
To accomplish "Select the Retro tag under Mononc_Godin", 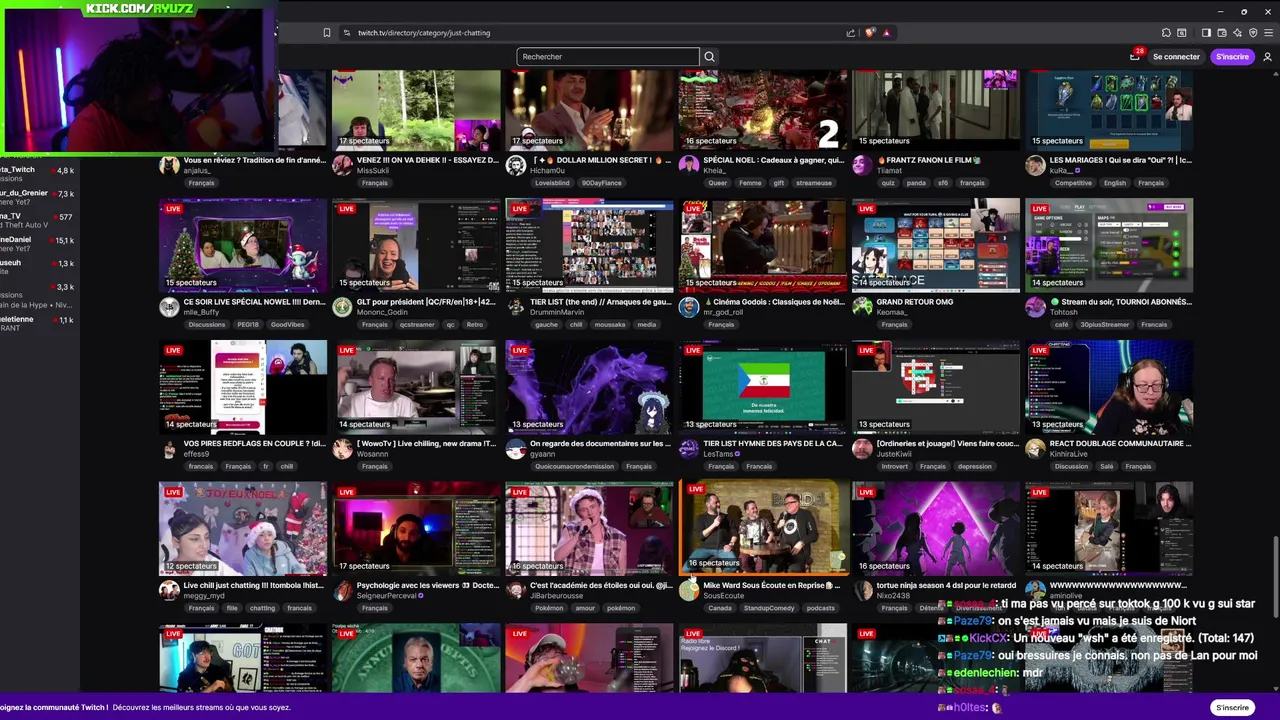I will 475,325.
